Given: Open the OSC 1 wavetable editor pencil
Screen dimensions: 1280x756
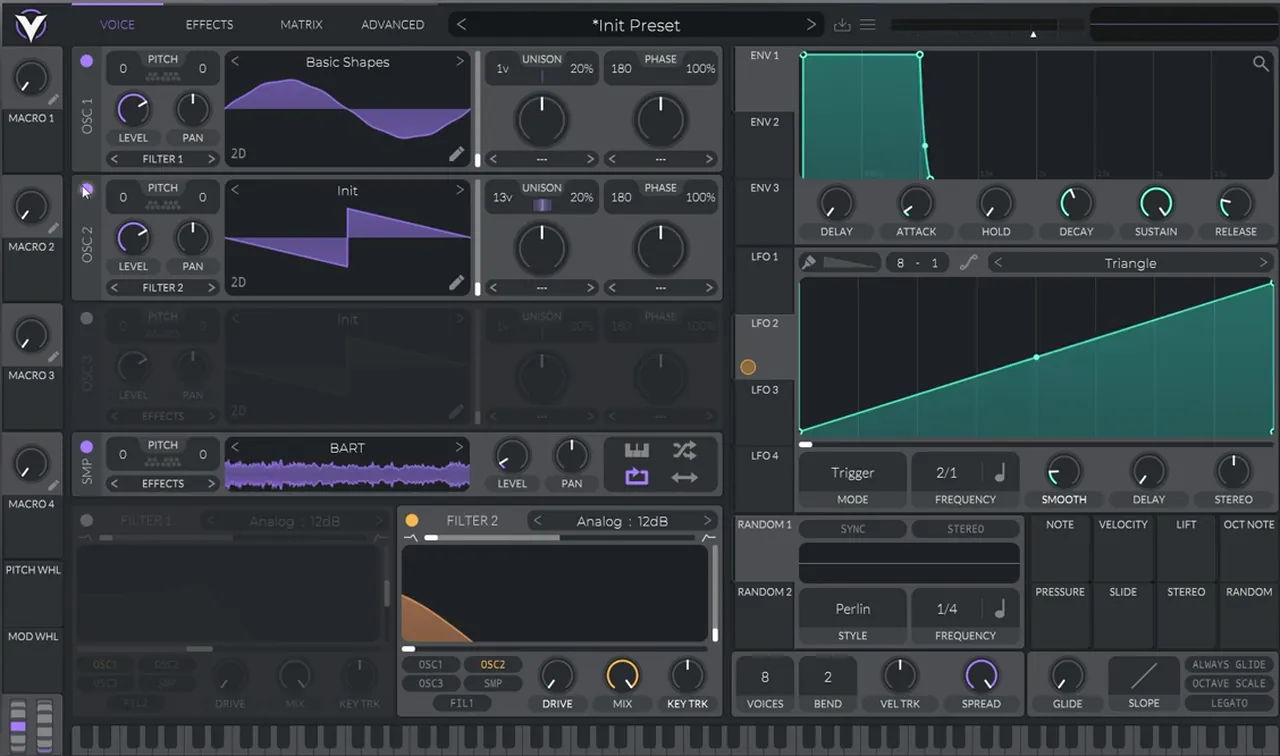Looking at the screenshot, I should click(x=457, y=154).
